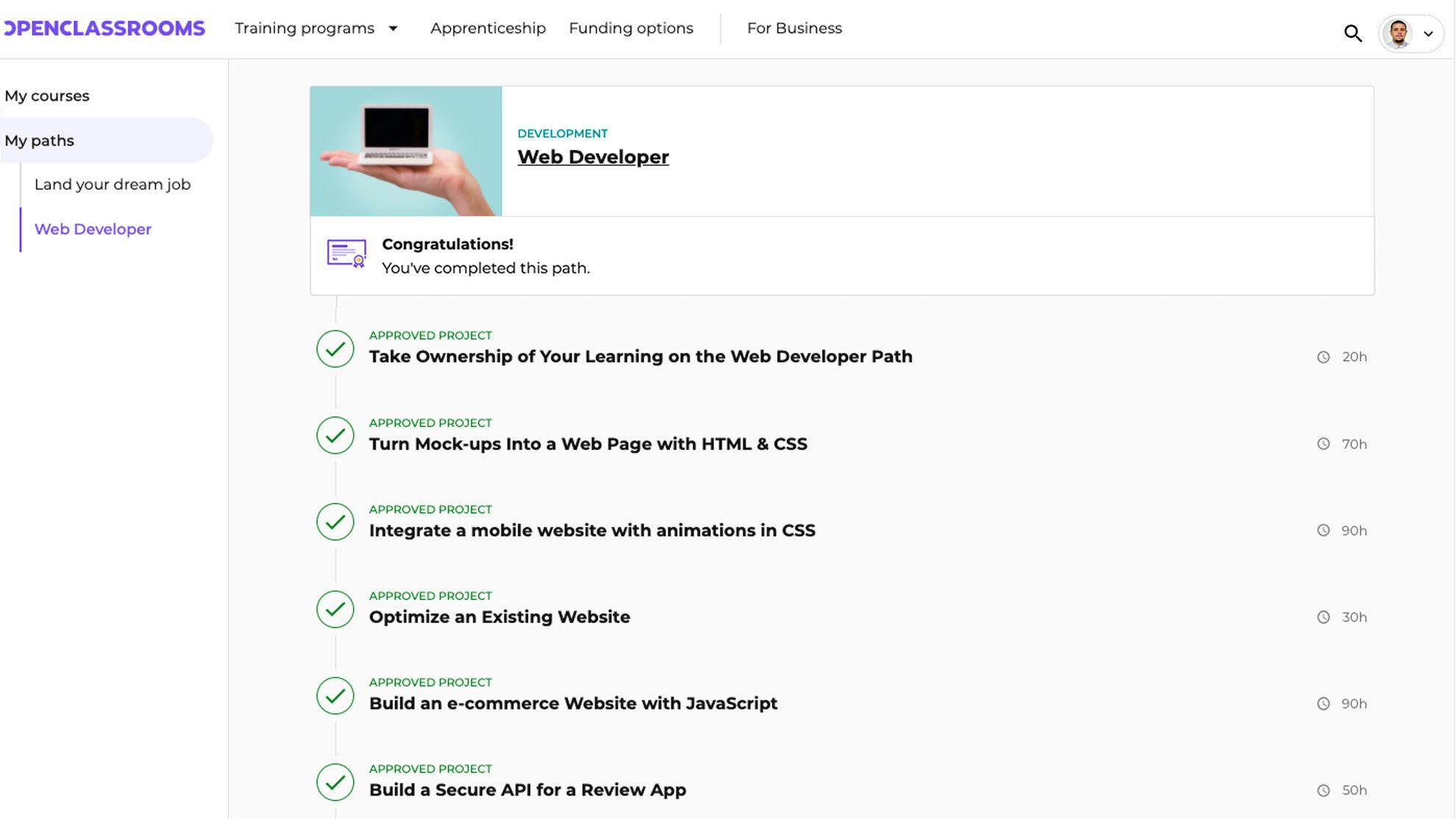
Task: Click the certificate icon beside Congratulations
Action: (346, 254)
